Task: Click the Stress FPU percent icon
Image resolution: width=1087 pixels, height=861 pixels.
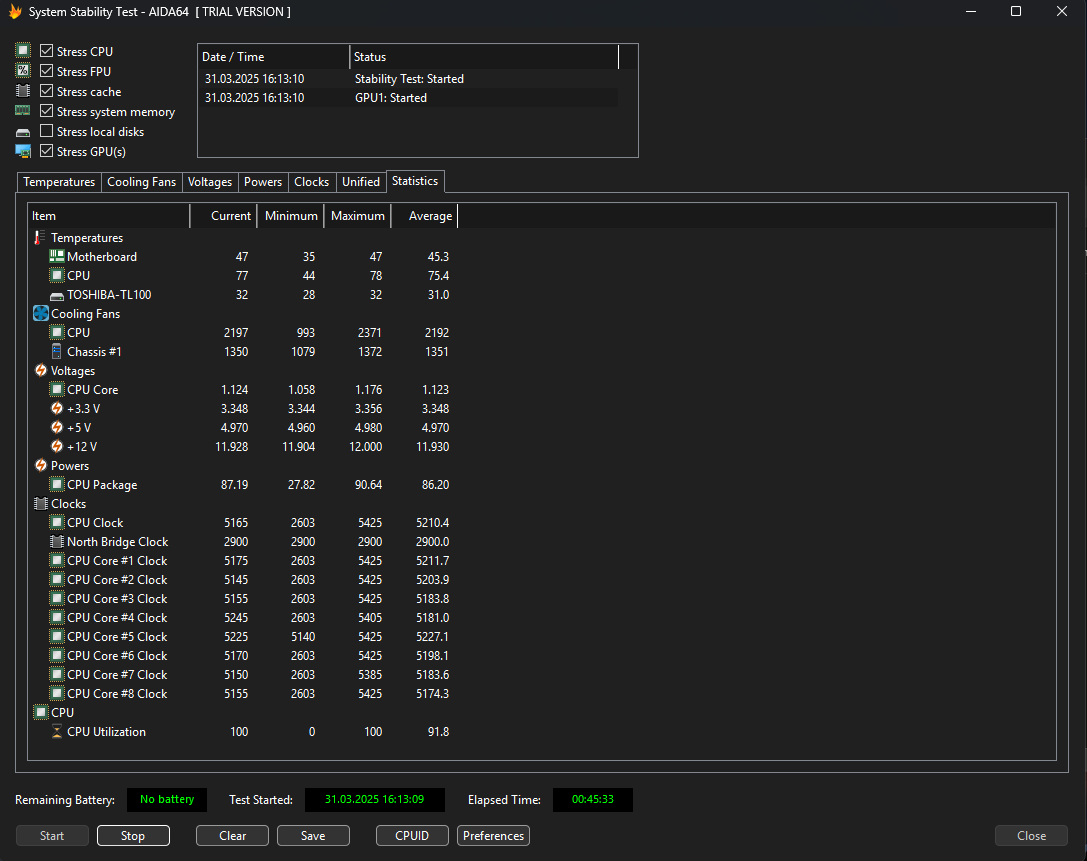Action: pyautogui.click(x=23, y=71)
